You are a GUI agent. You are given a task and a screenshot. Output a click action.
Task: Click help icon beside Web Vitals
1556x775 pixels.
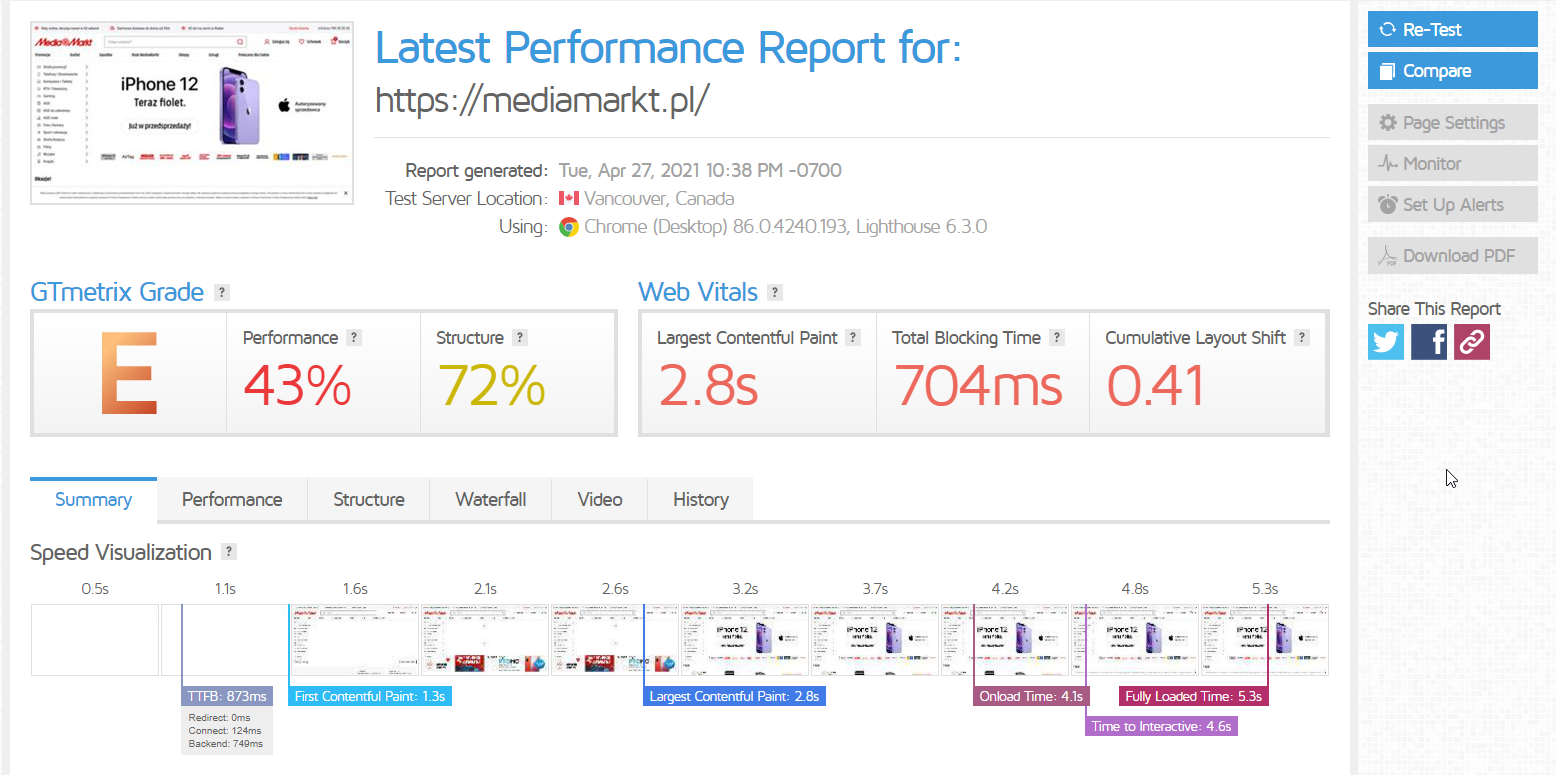775,293
